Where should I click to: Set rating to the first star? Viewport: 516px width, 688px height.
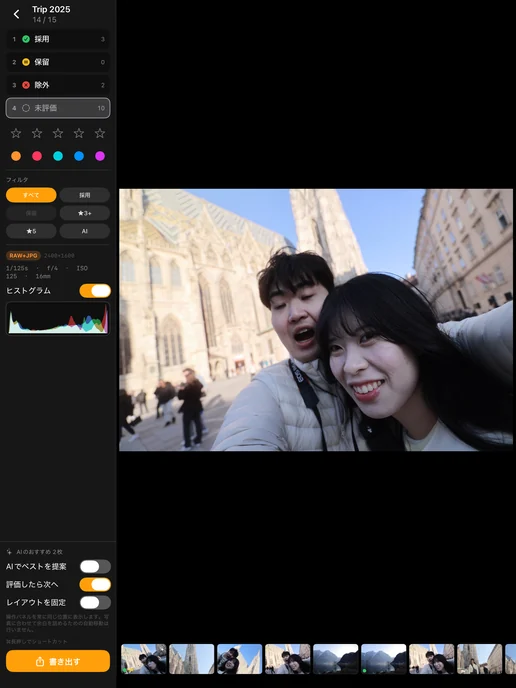(x=16, y=133)
